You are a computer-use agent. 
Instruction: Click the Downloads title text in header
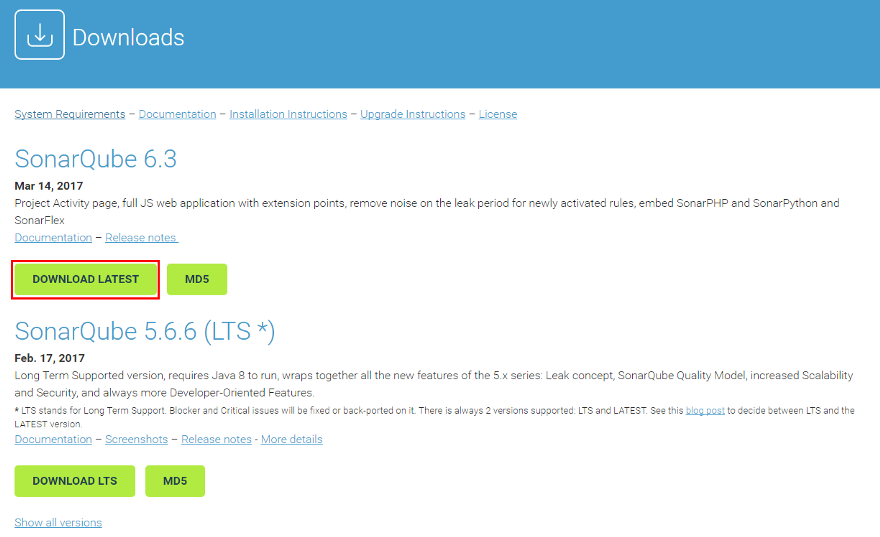129,38
